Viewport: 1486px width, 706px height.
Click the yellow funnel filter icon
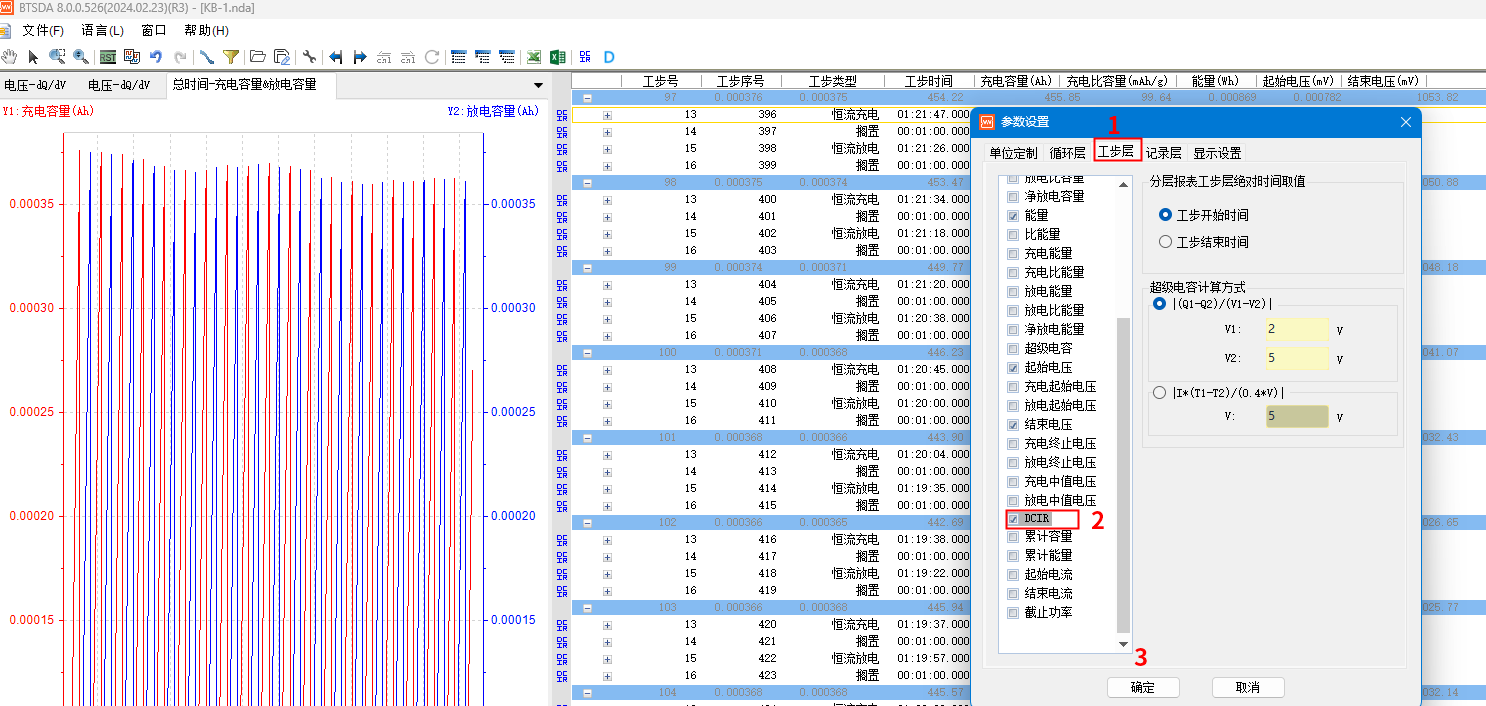pos(231,57)
